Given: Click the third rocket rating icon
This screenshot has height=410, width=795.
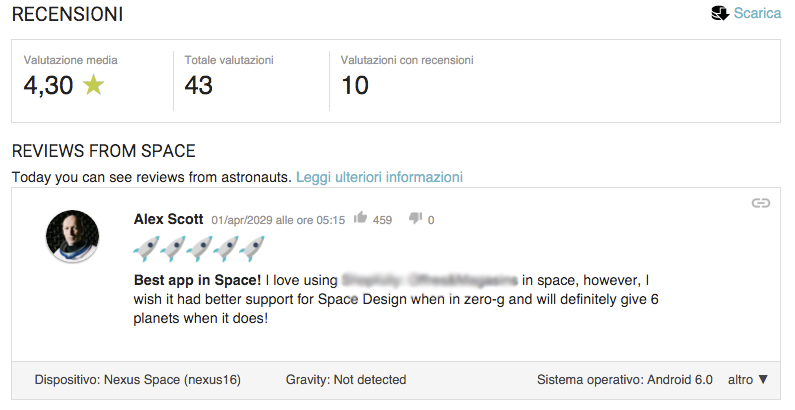Looking at the screenshot, I should tap(199, 248).
